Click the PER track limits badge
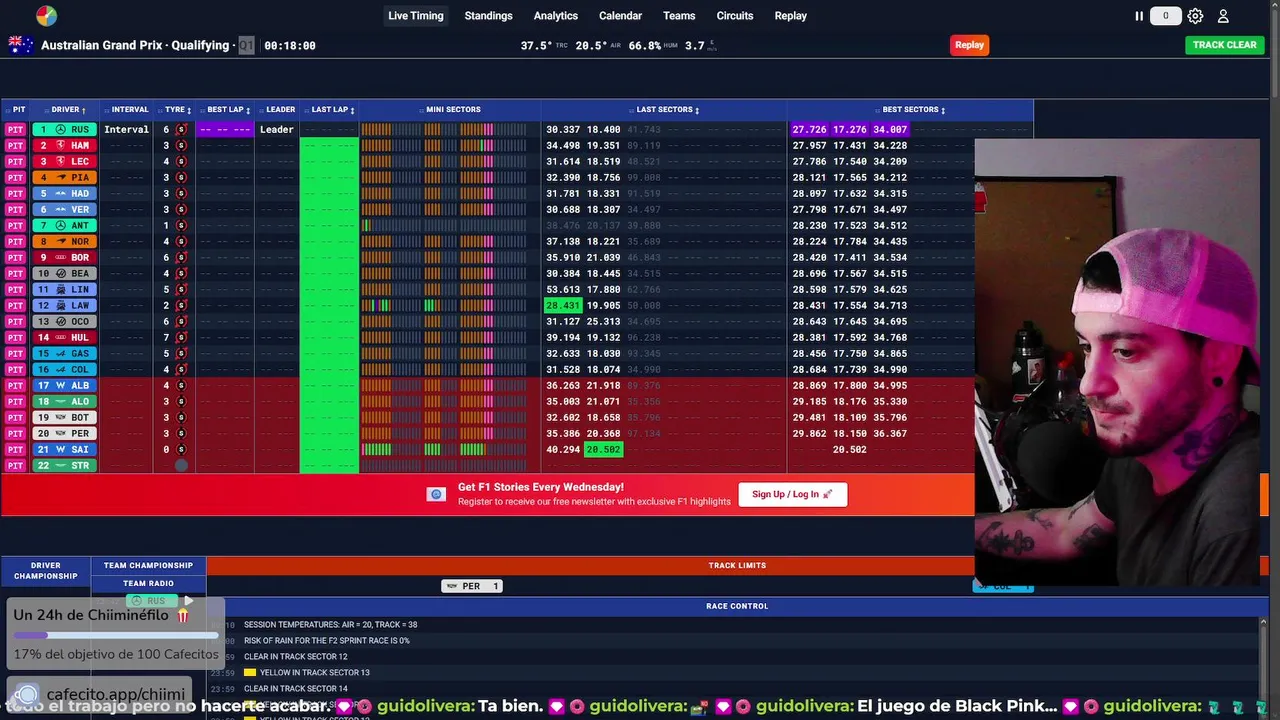The image size is (1280, 720). click(x=471, y=586)
